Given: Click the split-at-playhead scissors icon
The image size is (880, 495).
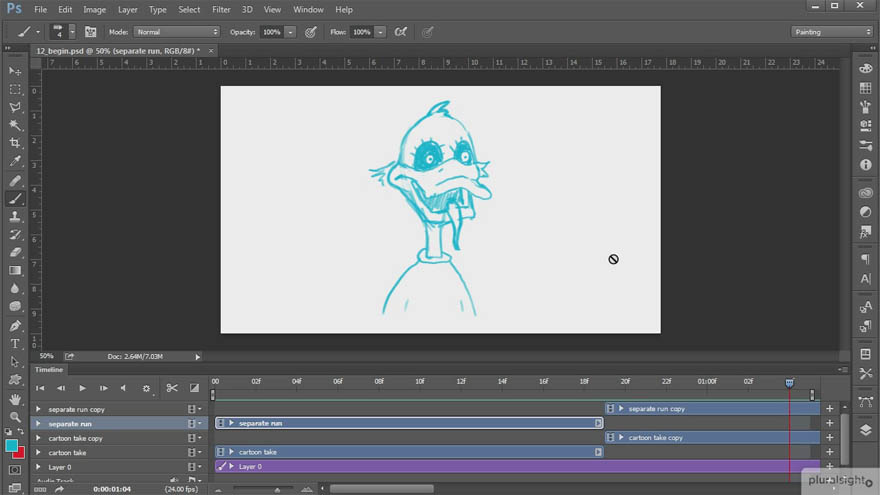Looking at the screenshot, I should (x=172, y=388).
